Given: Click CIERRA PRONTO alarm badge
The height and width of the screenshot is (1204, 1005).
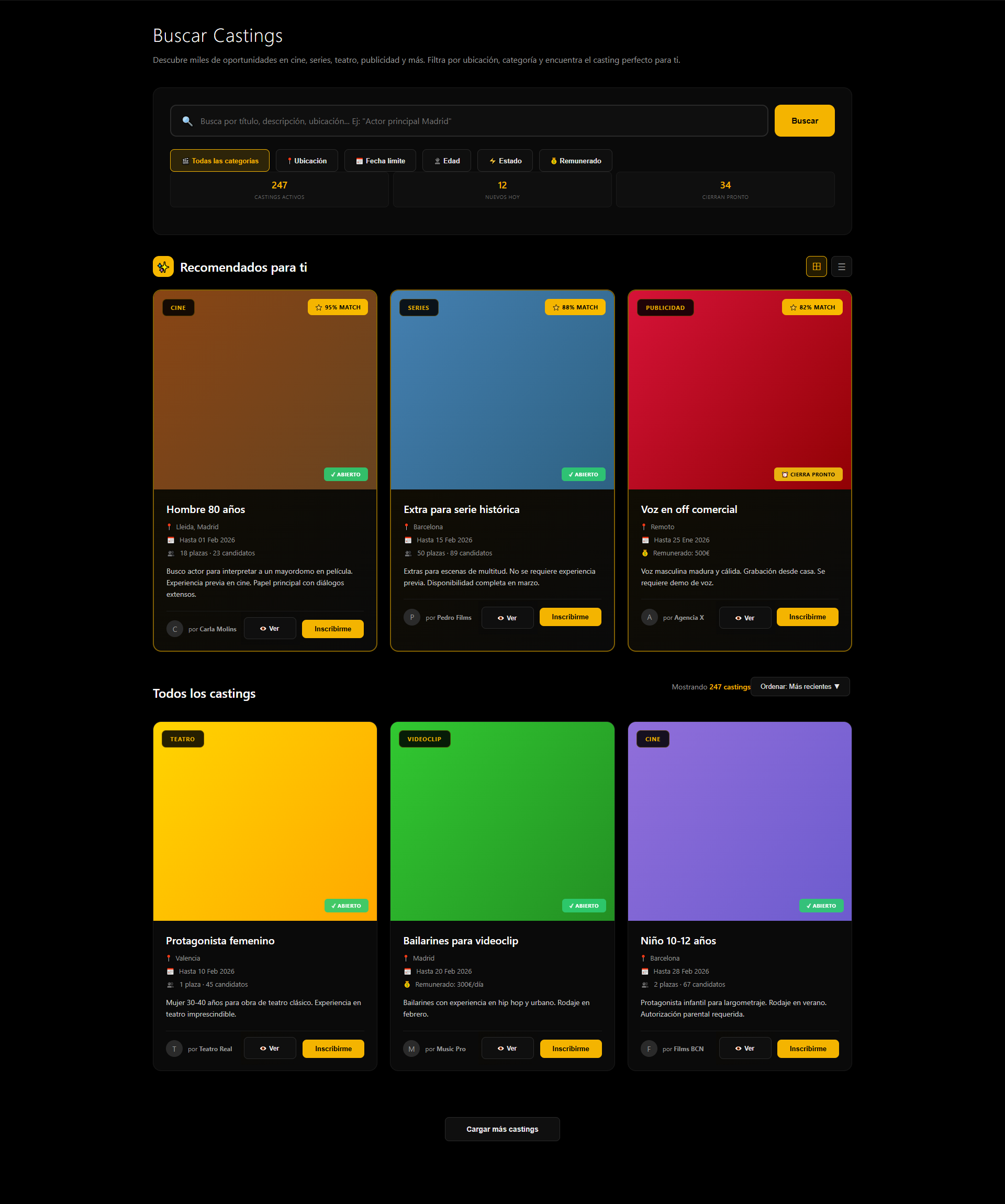Looking at the screenshot, I should 808,475.
